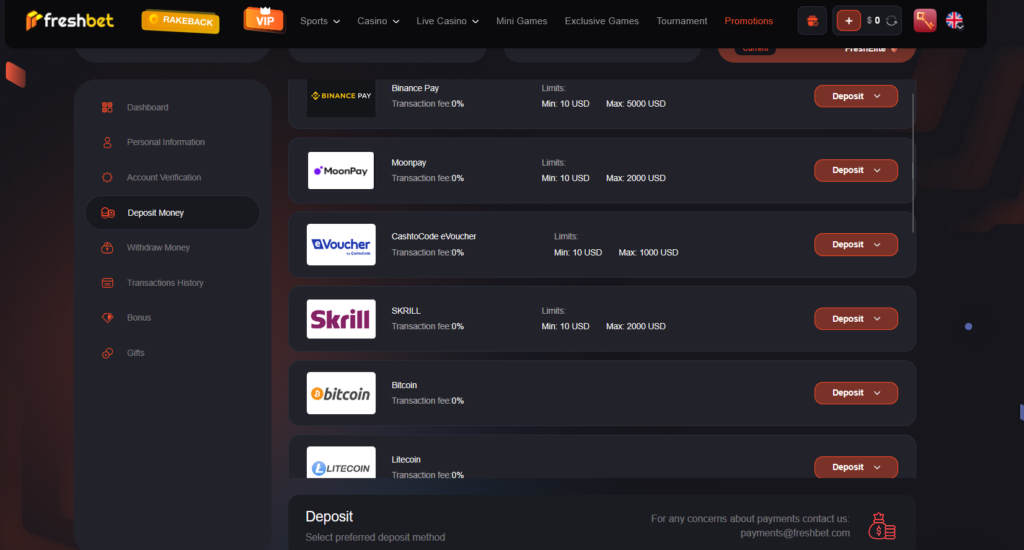Viewport: 1024px width, 550px height.
Task: Change language via UK flag icon
Action: [955, 21]
